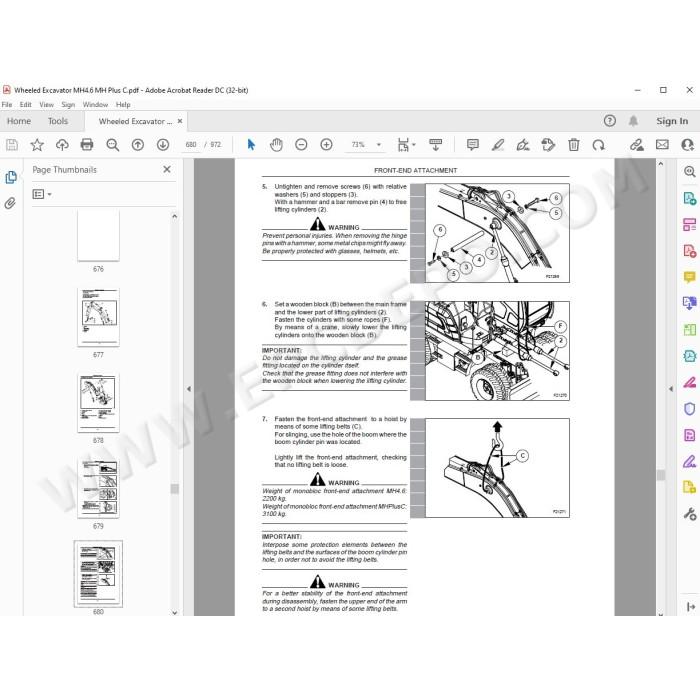Select page 676 thumbnail

(98, 236)
